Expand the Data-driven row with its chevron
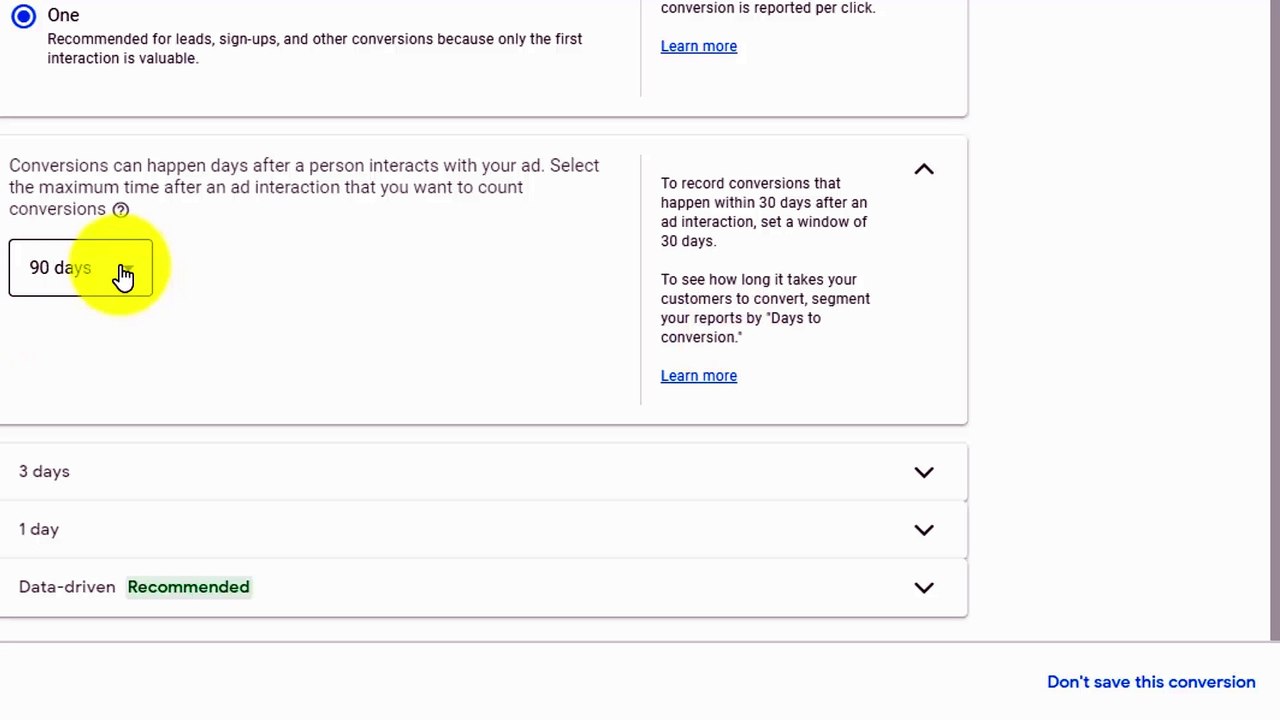This screenshot has height=720, width=1280. pos(924,588)
